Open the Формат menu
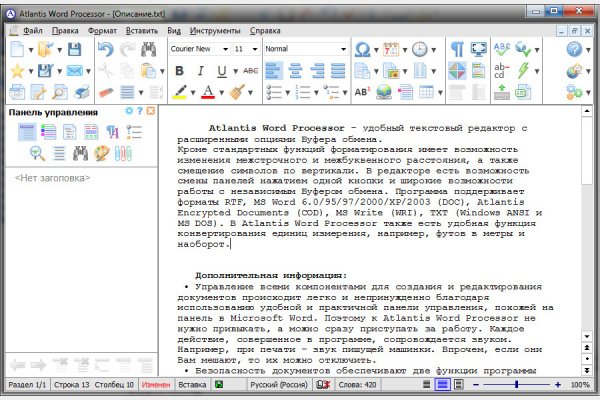Screen dimensions: 600x400 [102, 31]
